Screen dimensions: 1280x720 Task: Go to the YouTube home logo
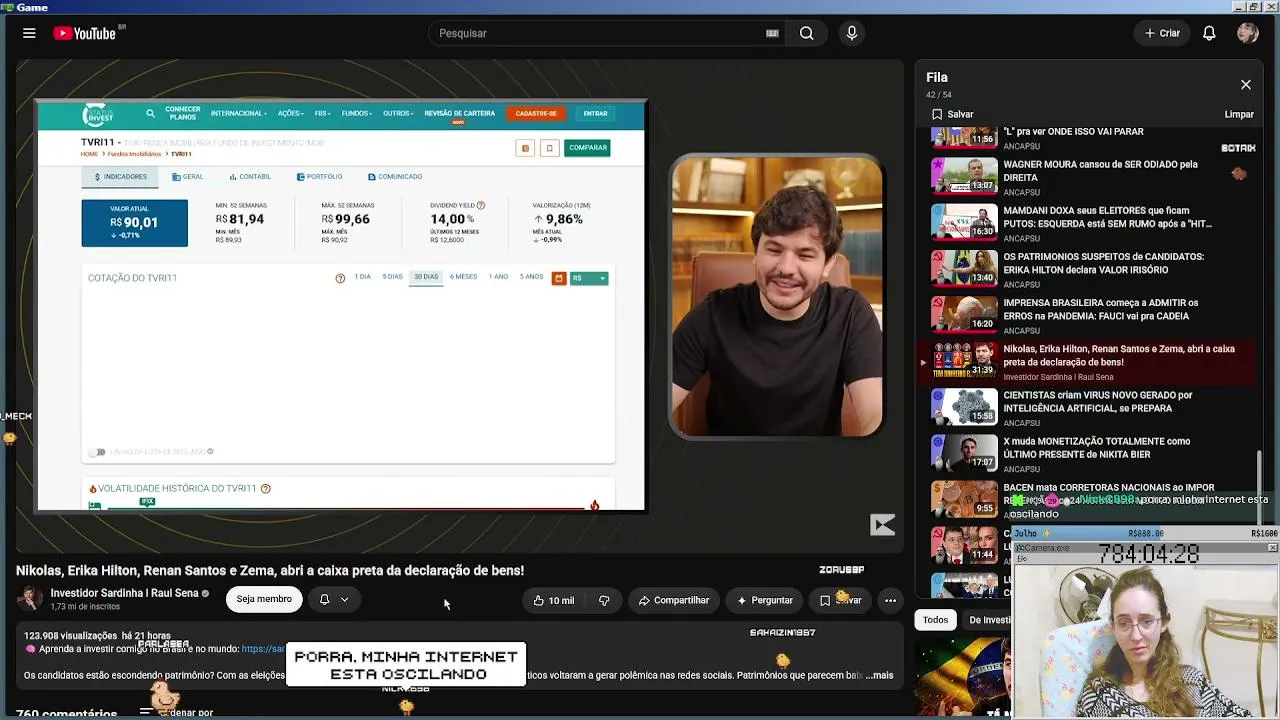[x=85, y=33]
